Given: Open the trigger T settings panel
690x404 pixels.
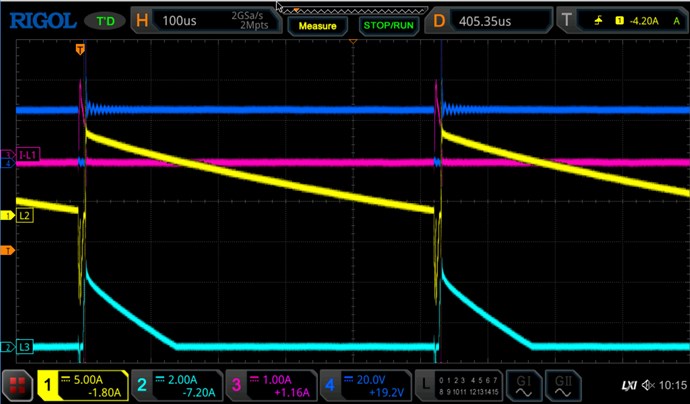Looking at the screenshot, I should 622,21.
